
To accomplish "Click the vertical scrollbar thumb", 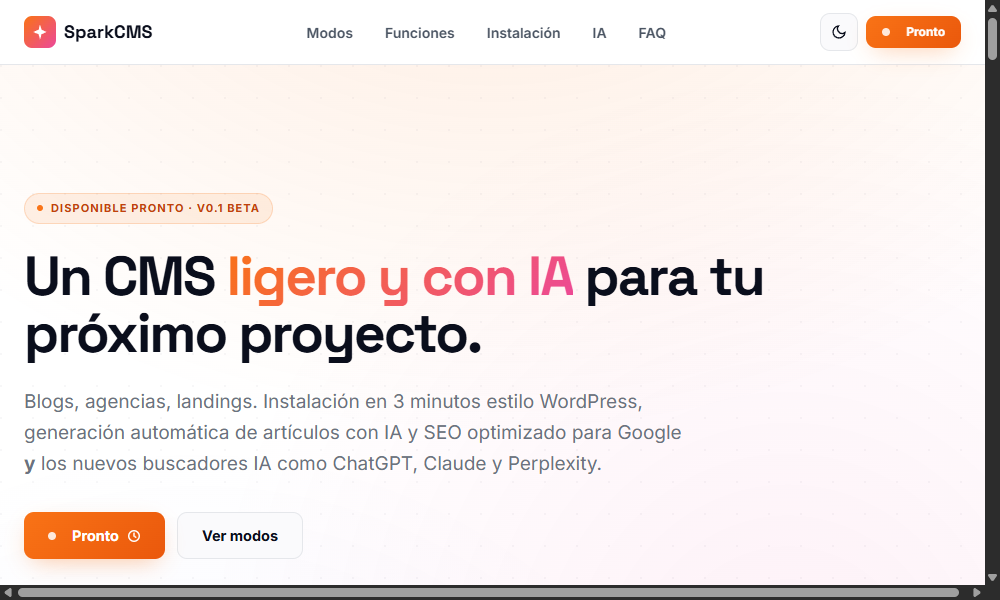I will 992,38.
